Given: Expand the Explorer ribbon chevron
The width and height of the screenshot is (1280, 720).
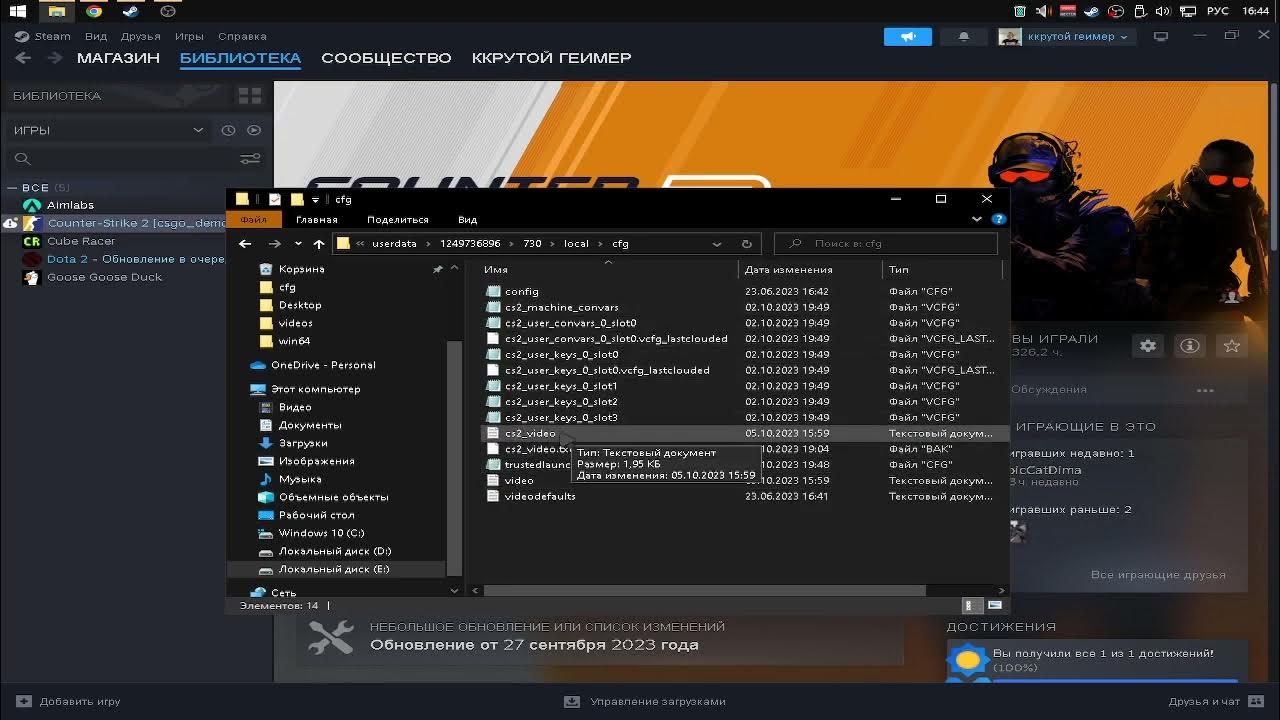Looking at the screenshot, I should 977,219.
